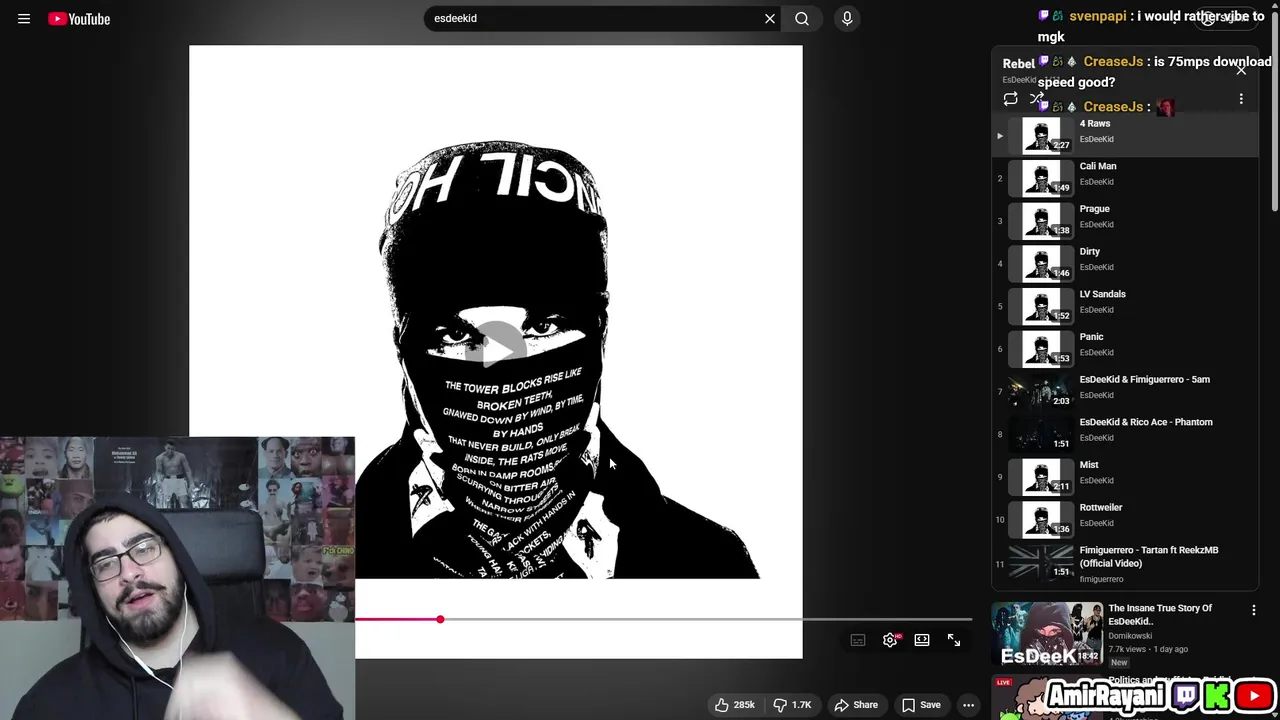Play 'Rottweiler' from the playlist
Viewport: 1280px width, 720px height.
[1125, 519]
